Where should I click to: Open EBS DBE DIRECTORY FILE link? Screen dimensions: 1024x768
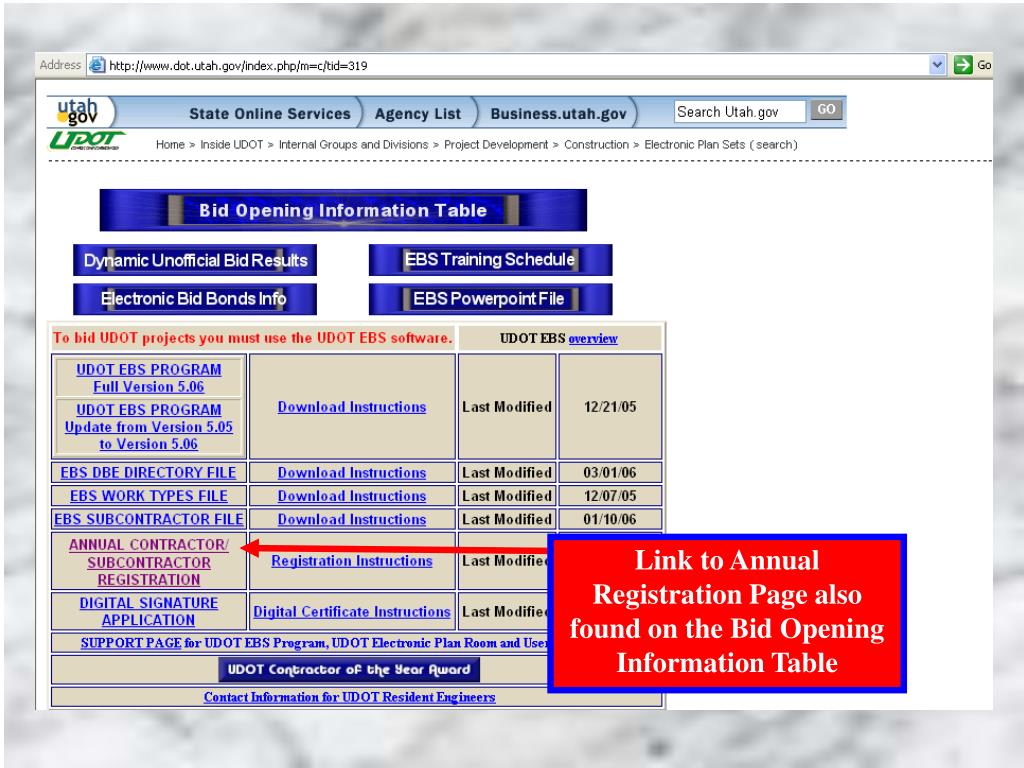click(x=148, y=473)
